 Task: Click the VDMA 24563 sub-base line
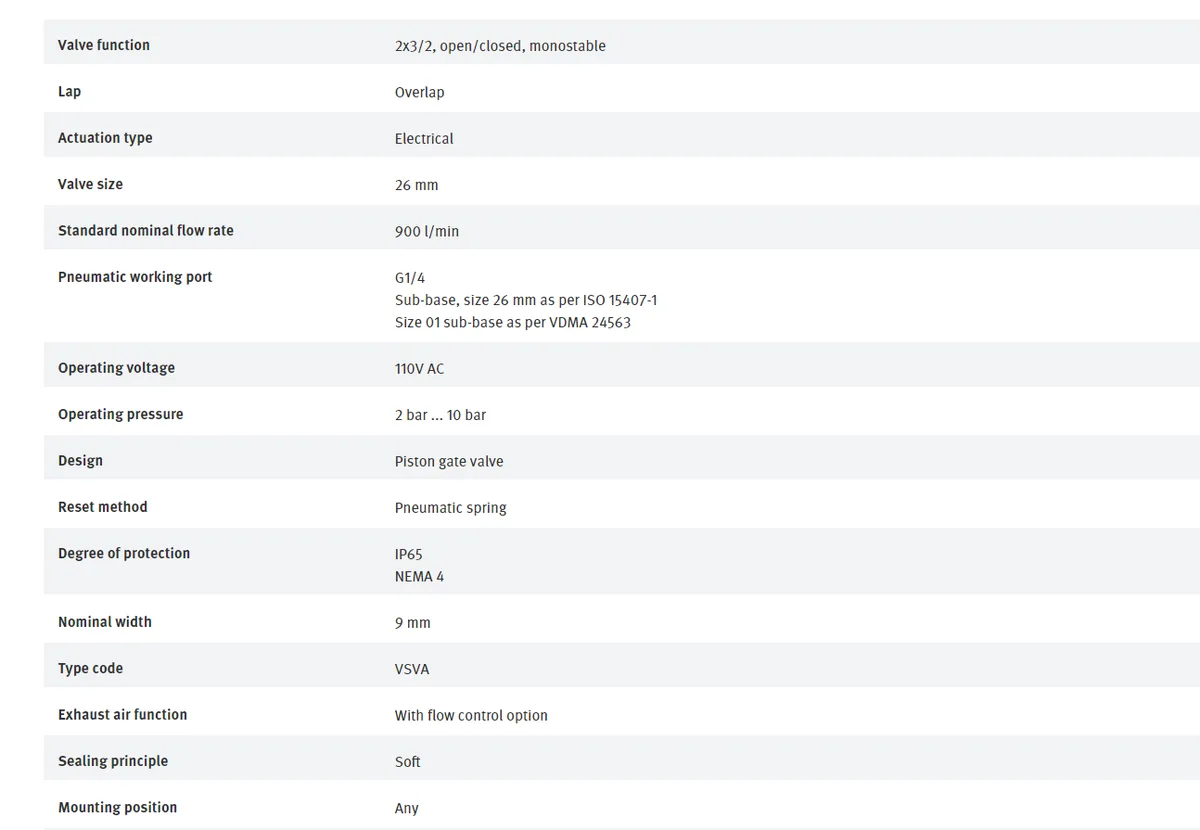point(513,323)
